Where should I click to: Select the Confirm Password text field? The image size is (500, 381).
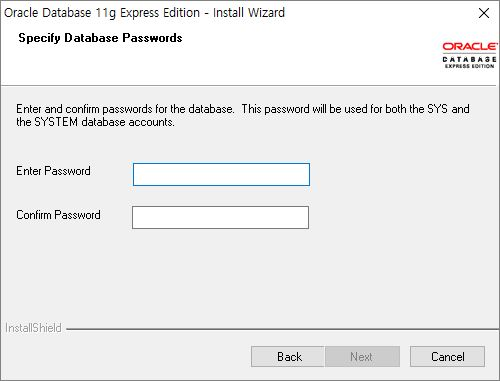click(x=220, y=217)
